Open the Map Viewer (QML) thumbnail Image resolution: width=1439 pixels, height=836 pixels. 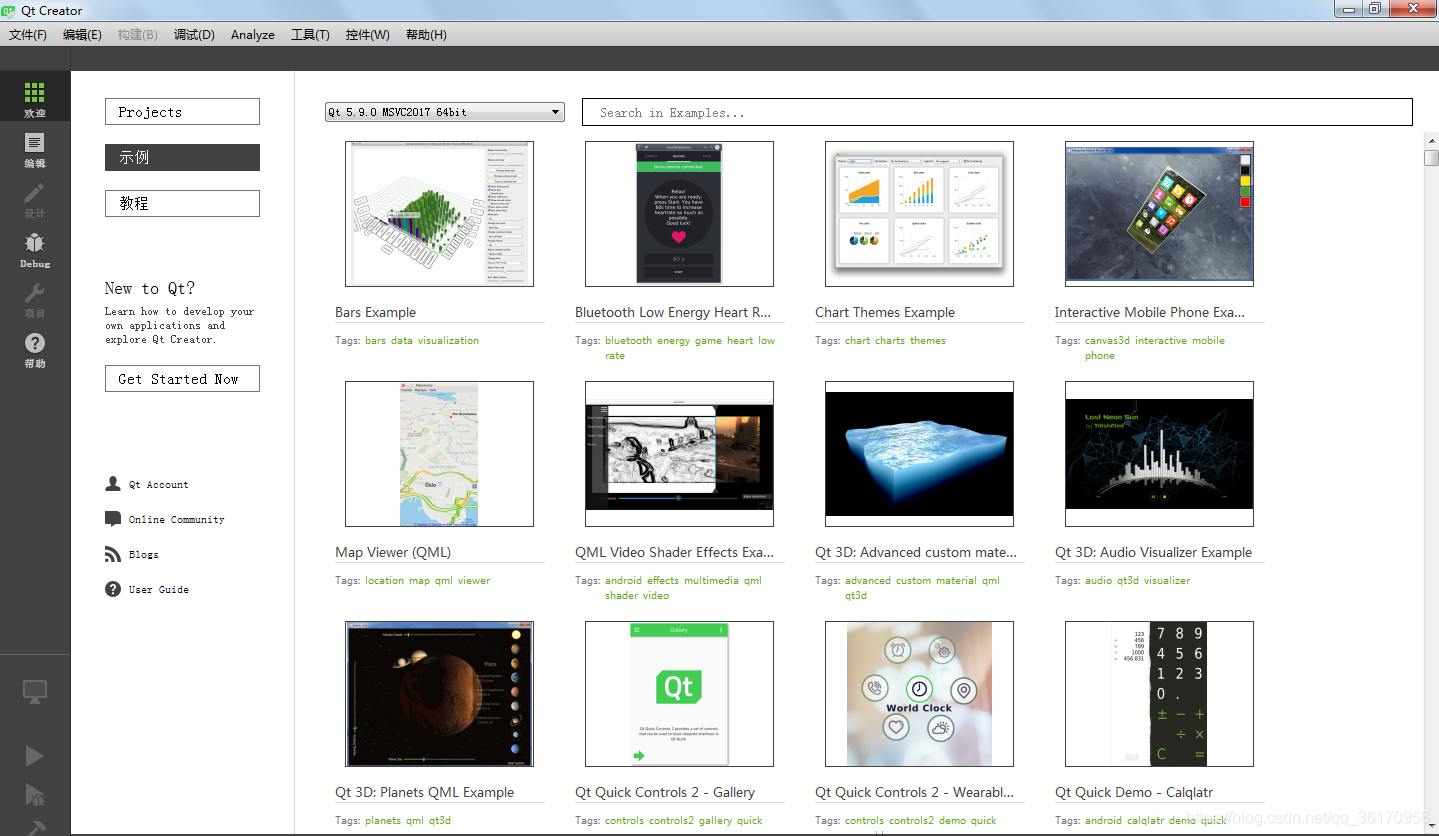[x=439, y=454]
